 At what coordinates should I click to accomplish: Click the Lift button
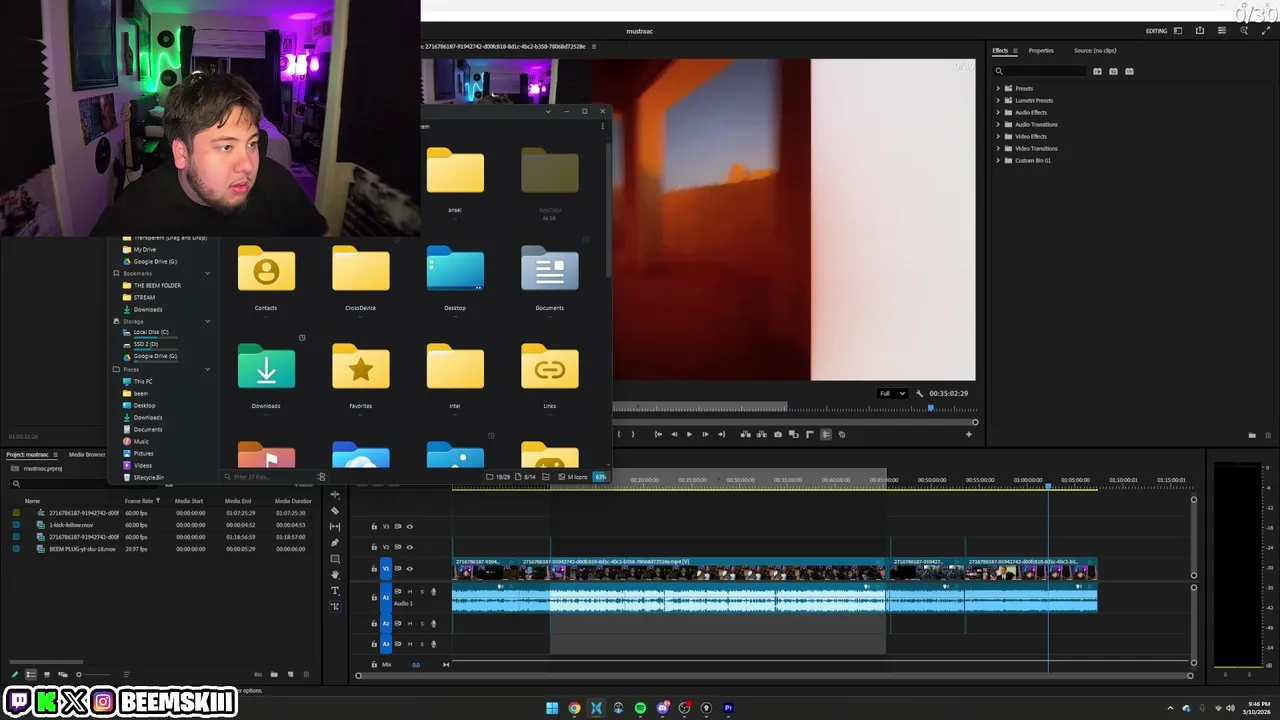(746, 434)
